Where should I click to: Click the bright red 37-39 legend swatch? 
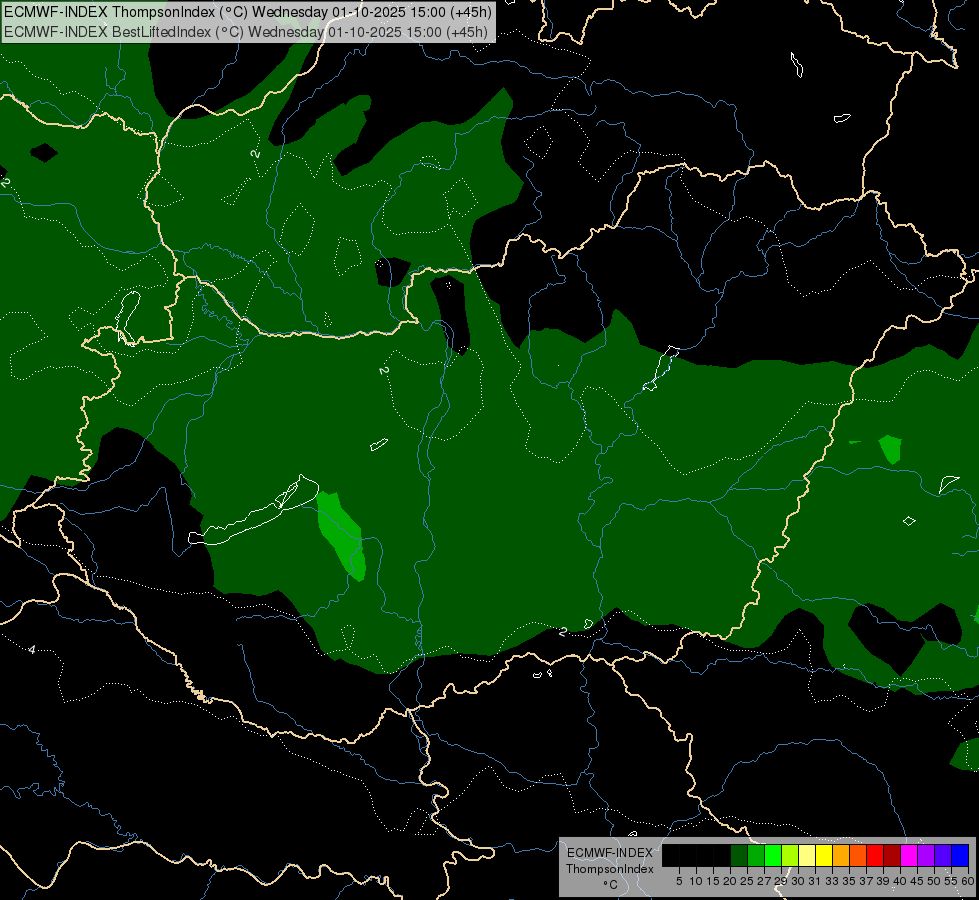pos(875,855)
